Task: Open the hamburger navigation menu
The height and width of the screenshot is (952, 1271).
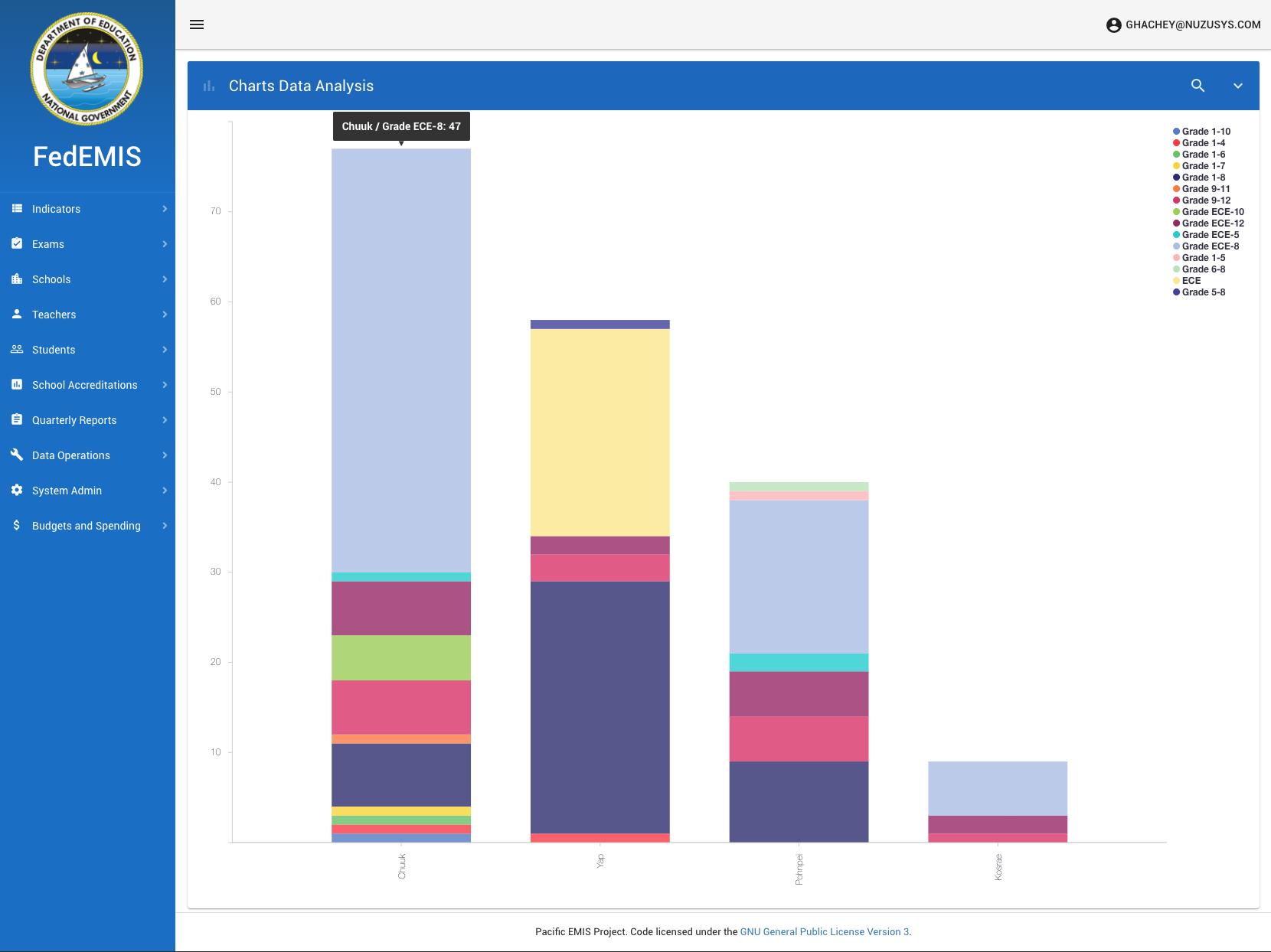Action: (197, 24)
